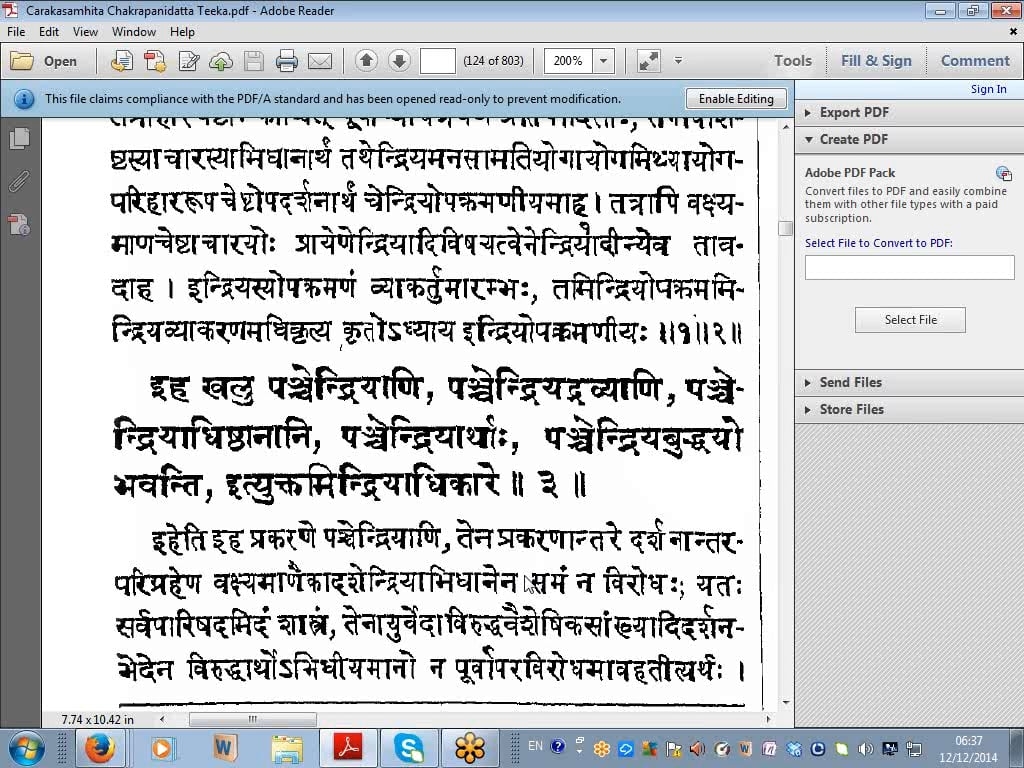Go to next page using down arrow

399,61
